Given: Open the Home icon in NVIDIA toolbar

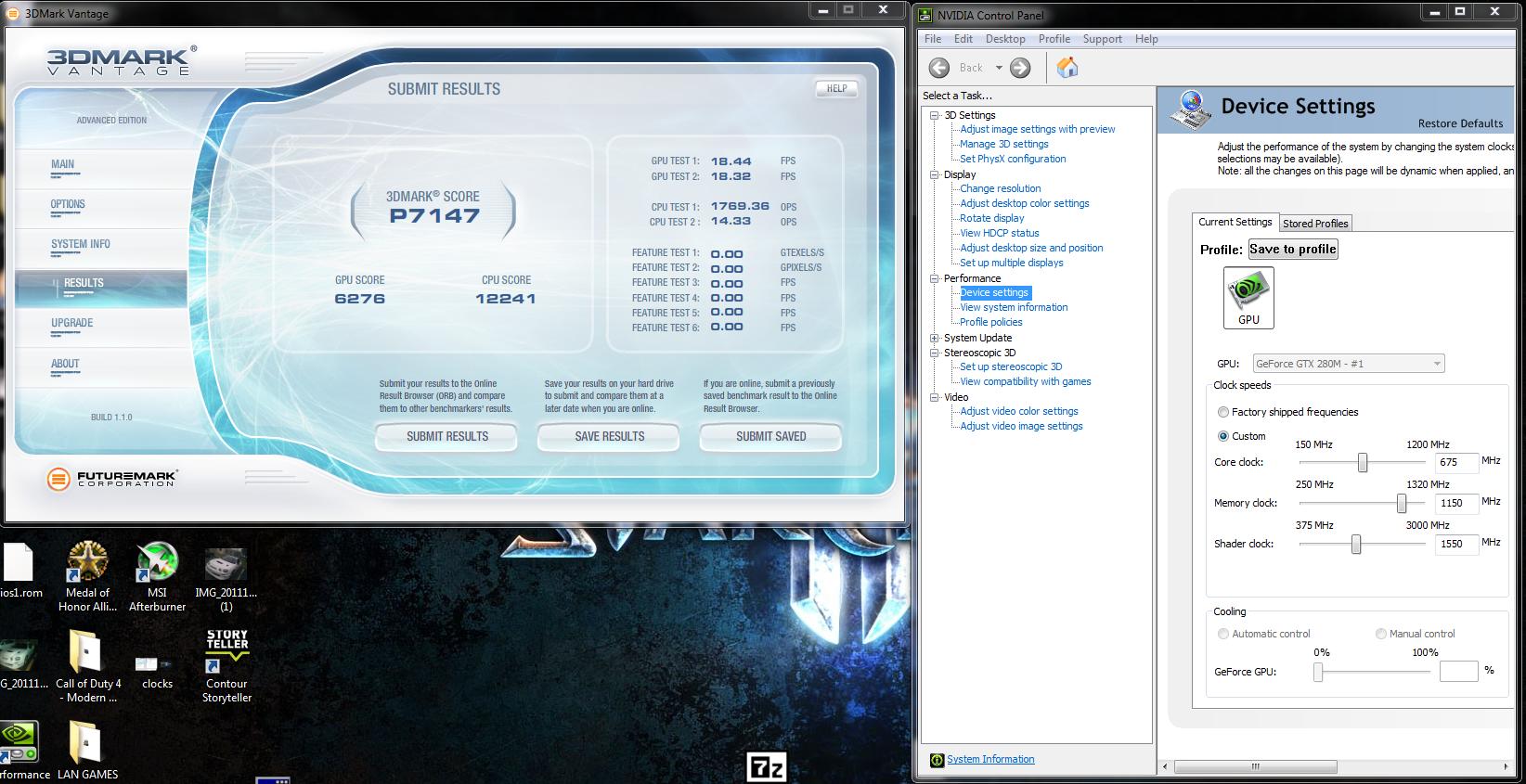Looking at the screenshot, I should (1067, 67).
